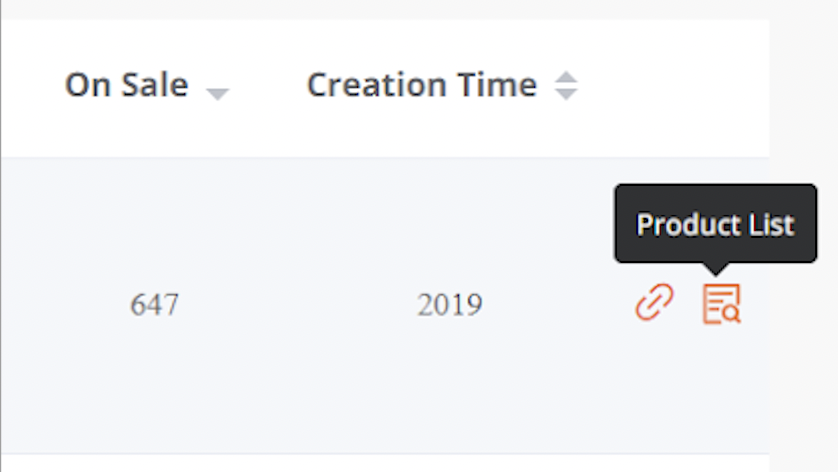Select the 647 On Sale cell
Image resolution: width=838 pixels, height=472 pixels.
point(155,304)
